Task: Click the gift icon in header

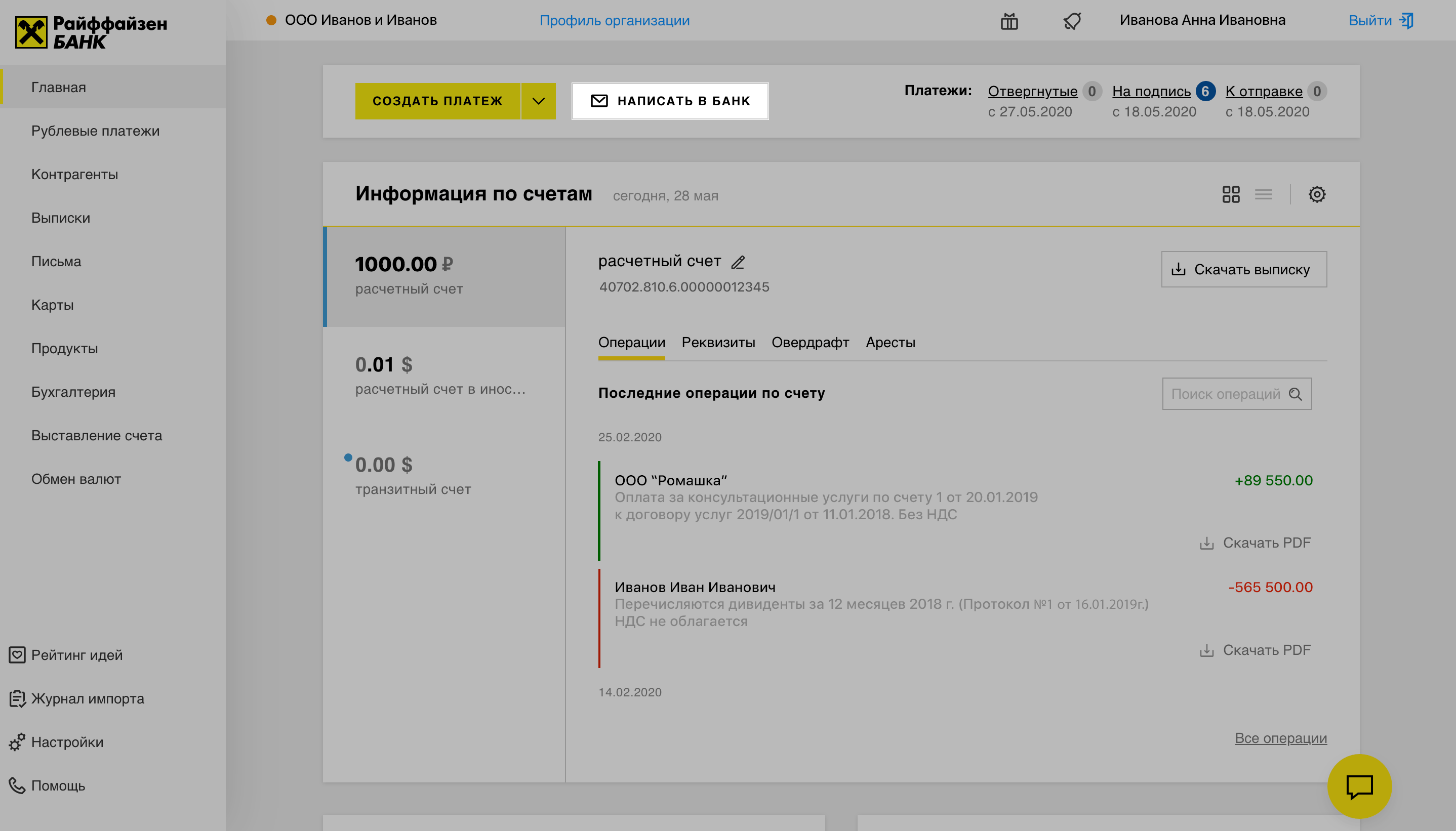Action: pos(1009,21)
